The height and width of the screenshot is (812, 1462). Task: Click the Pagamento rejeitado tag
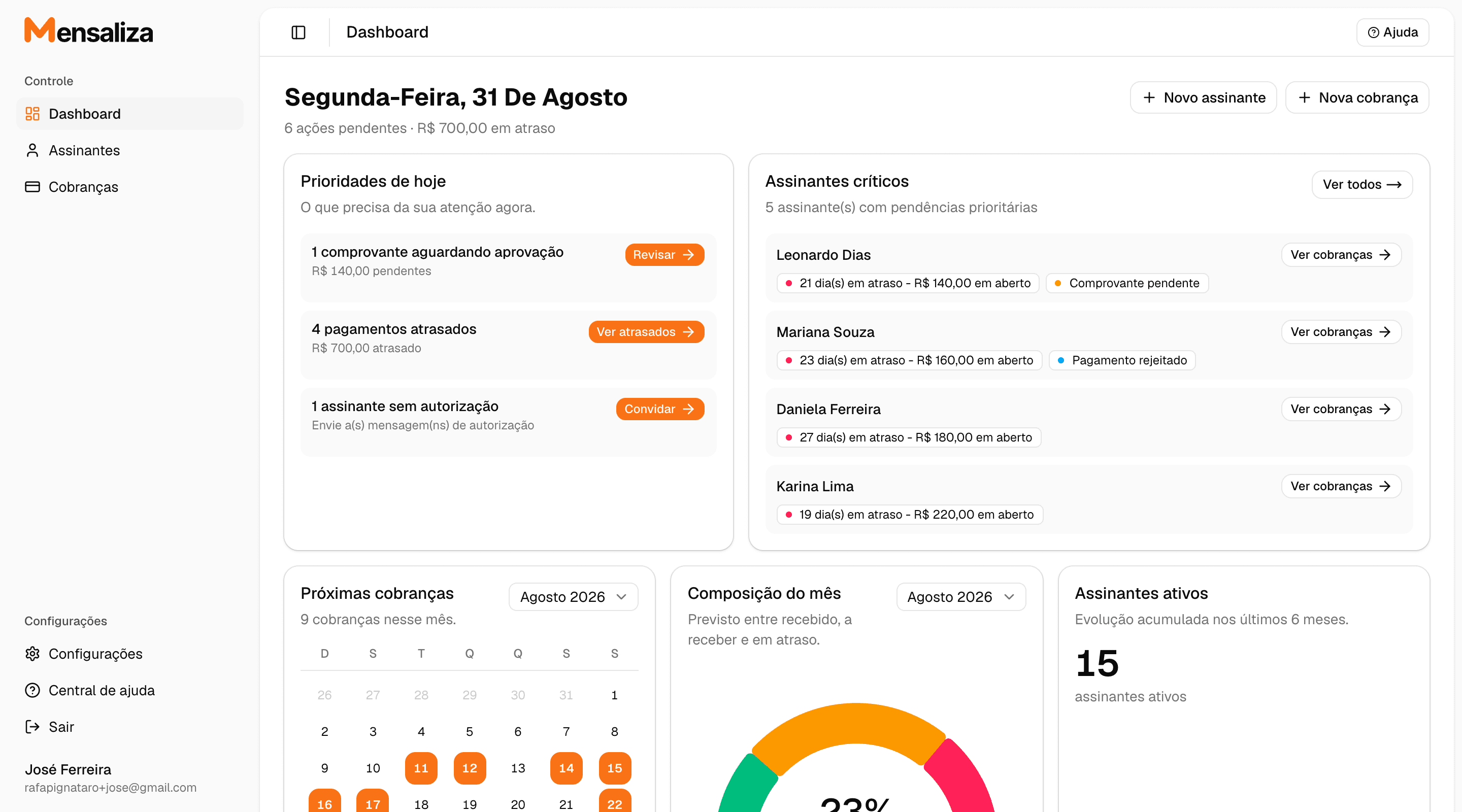tap(1122, 360)
